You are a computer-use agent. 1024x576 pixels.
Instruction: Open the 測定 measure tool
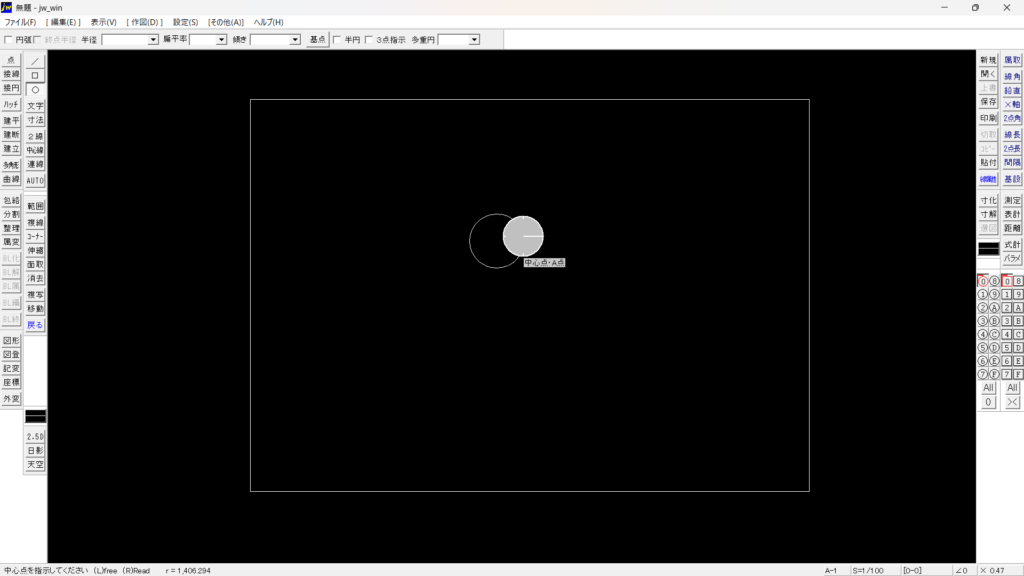(x=1012, y=201)
